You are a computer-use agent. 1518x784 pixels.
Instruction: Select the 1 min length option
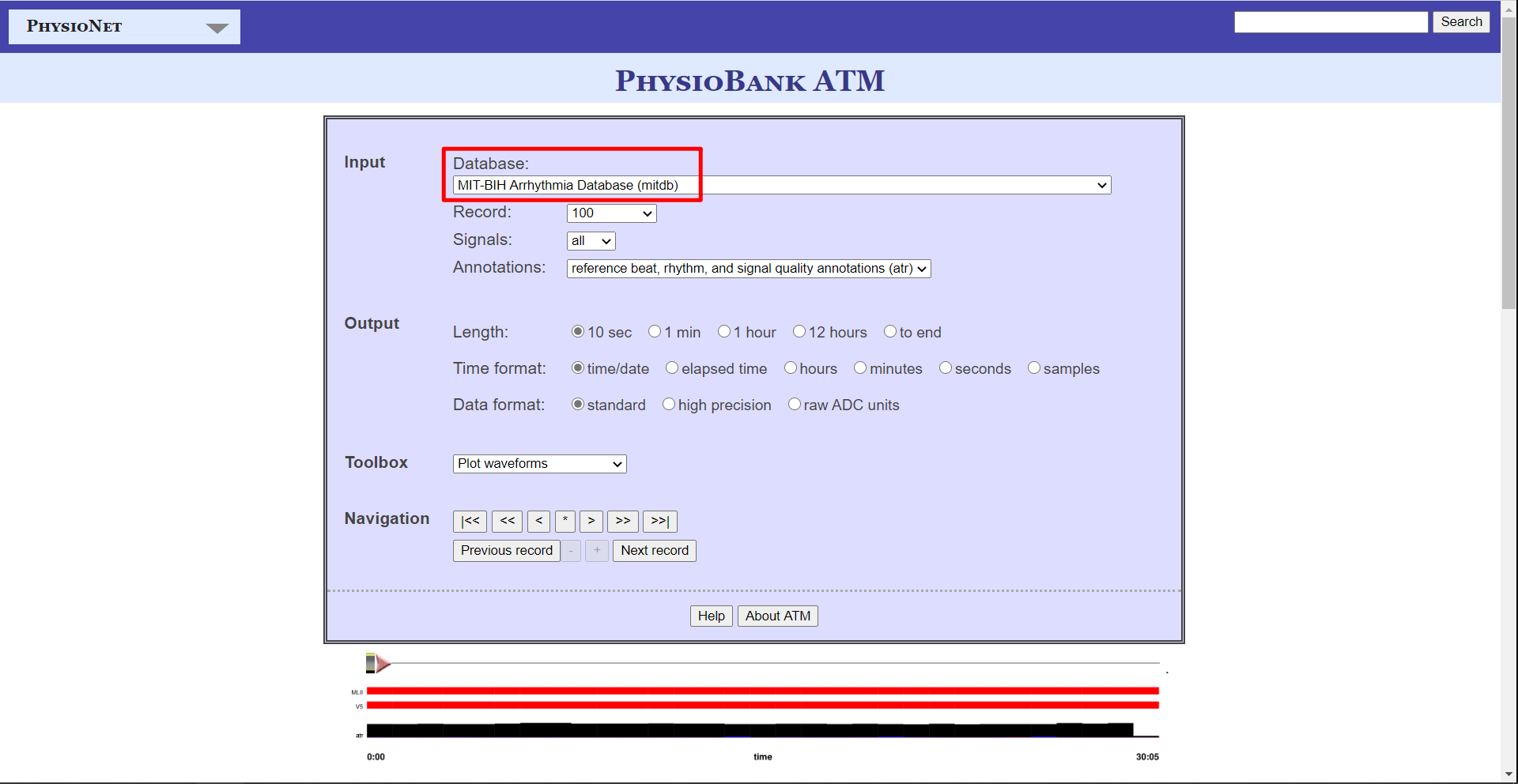pos(655,332)
